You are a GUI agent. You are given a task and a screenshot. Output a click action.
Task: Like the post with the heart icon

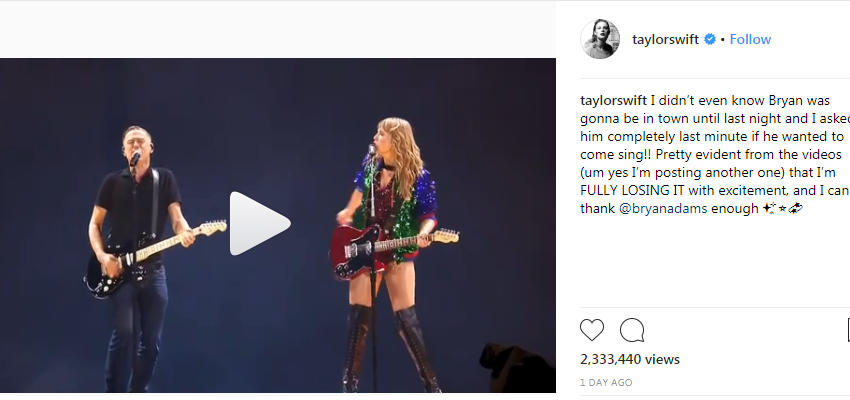point(591,330)
